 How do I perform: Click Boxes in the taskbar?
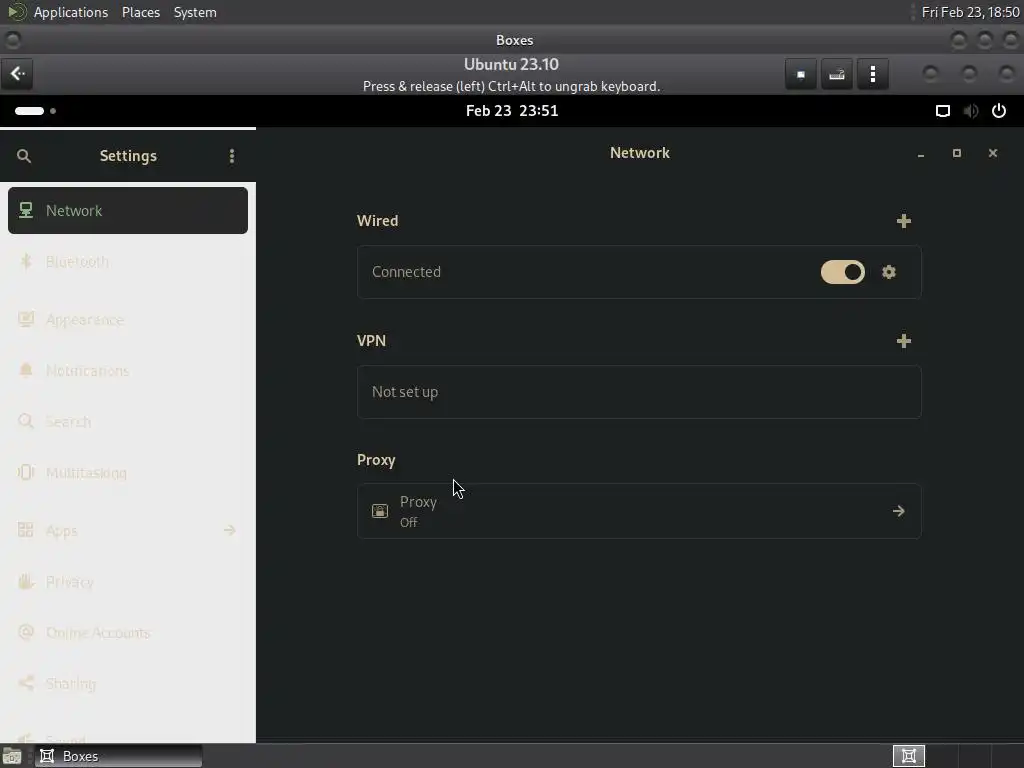point(119,756)
